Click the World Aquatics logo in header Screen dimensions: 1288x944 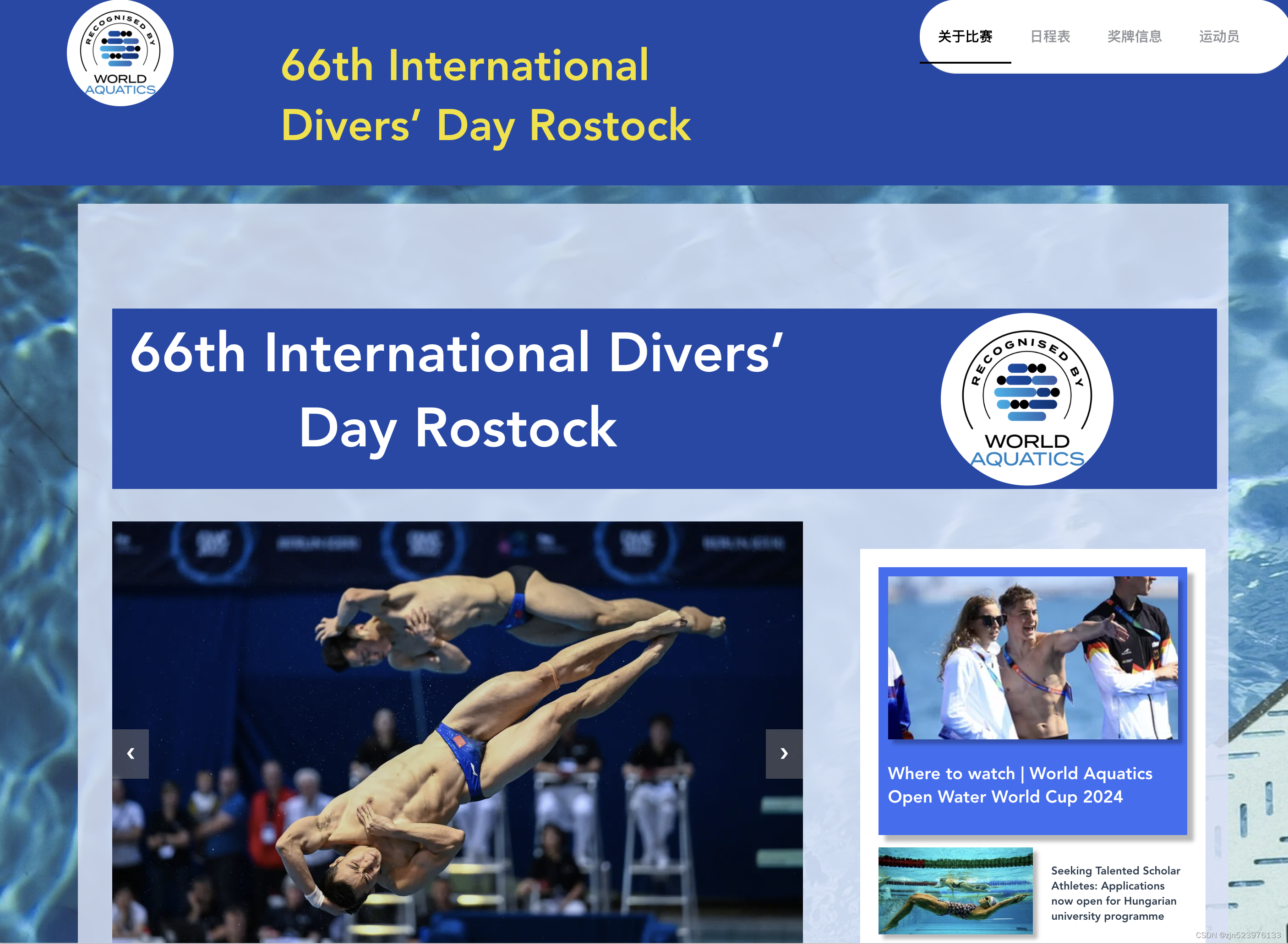click(120, 53)
